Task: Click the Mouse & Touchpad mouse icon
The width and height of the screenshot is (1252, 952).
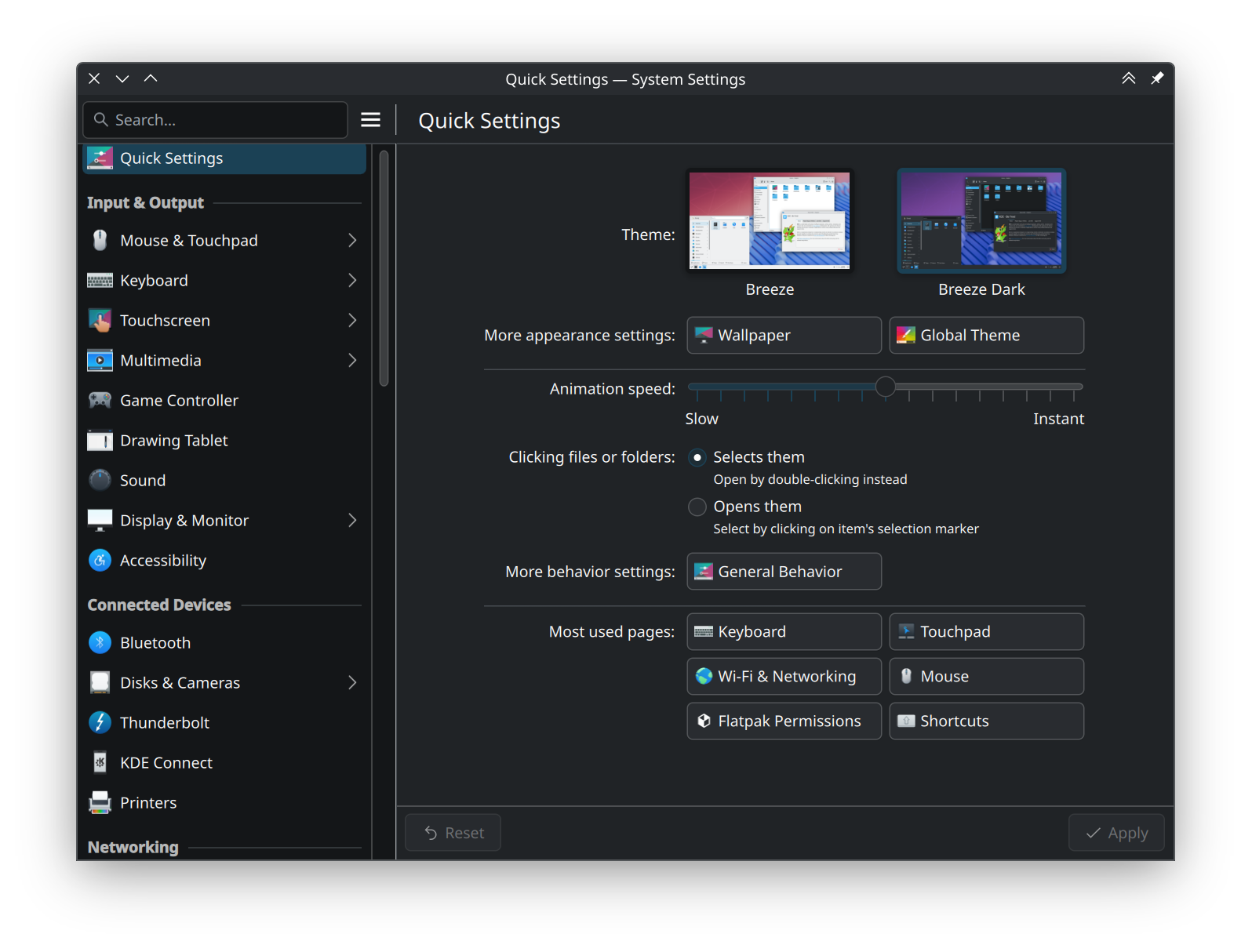Action: point(100,240)
